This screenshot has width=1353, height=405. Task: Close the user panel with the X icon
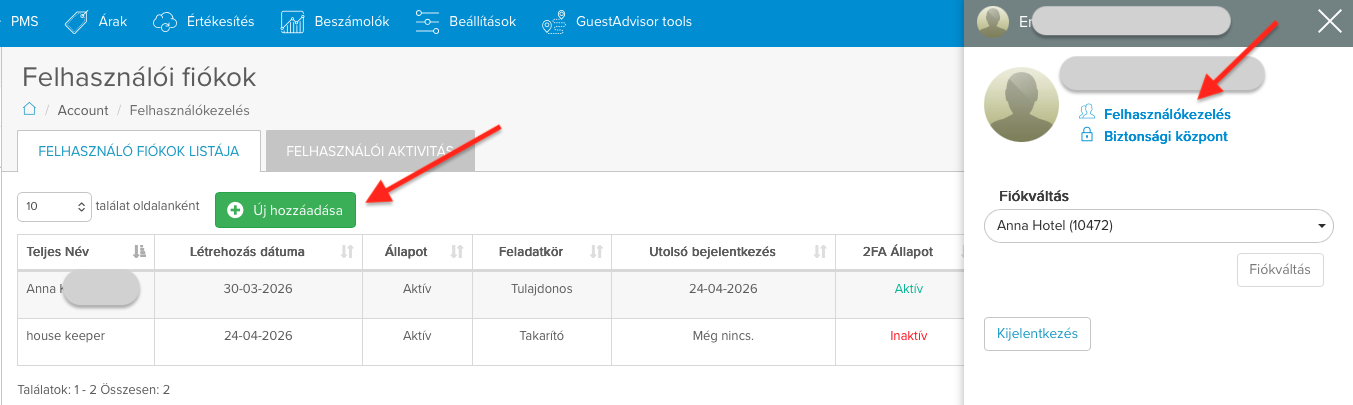(1329, 21)
